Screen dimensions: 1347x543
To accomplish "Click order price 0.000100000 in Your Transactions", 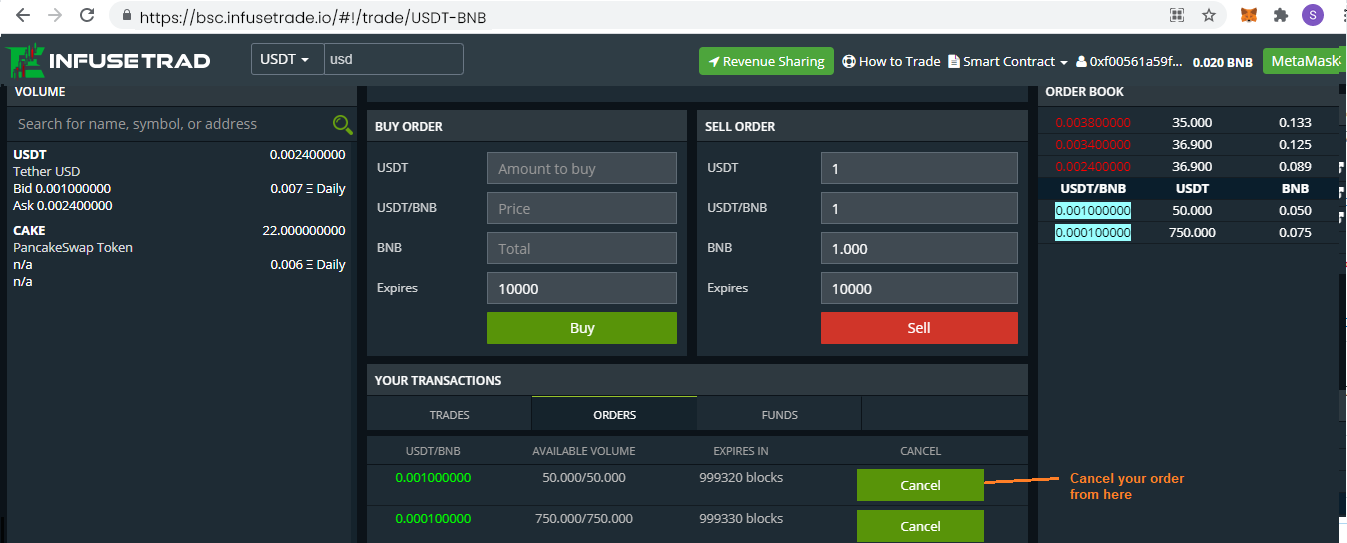I will click(433, 519).
